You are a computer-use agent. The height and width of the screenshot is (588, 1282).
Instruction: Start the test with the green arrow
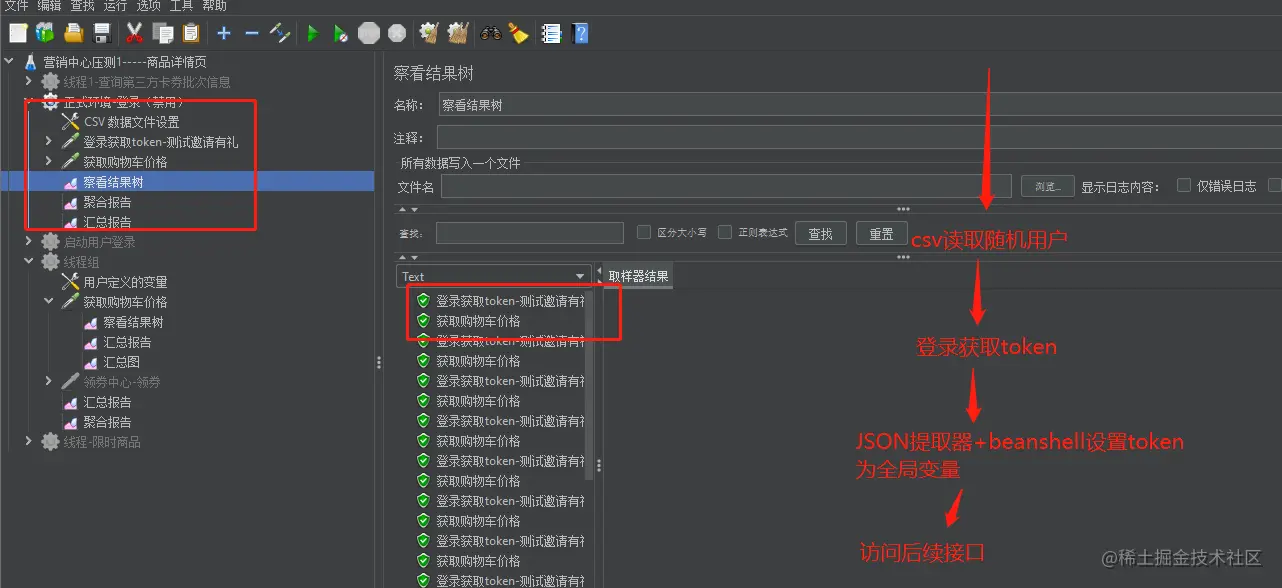pyautogui.click(x=313, y=33)
